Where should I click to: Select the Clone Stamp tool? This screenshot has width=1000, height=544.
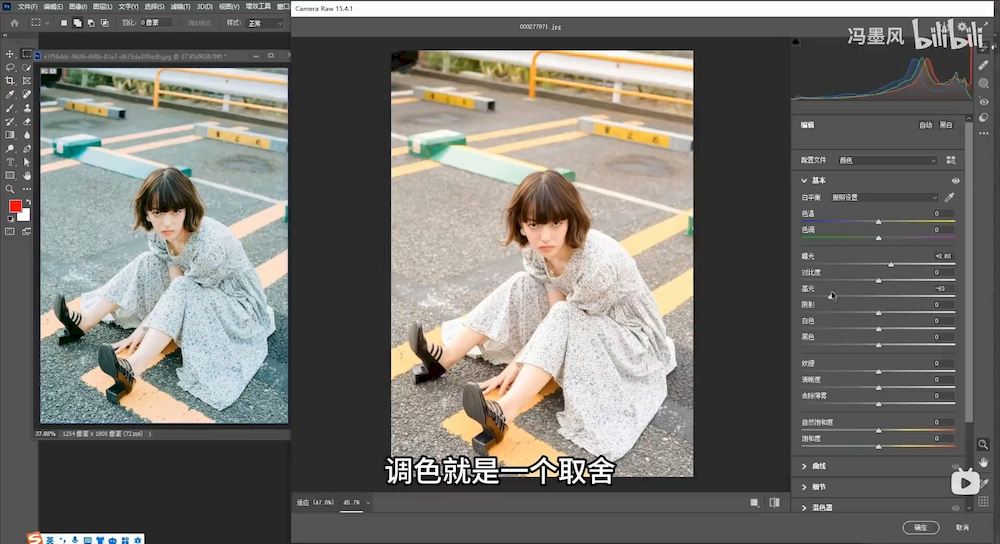(26, 108)
